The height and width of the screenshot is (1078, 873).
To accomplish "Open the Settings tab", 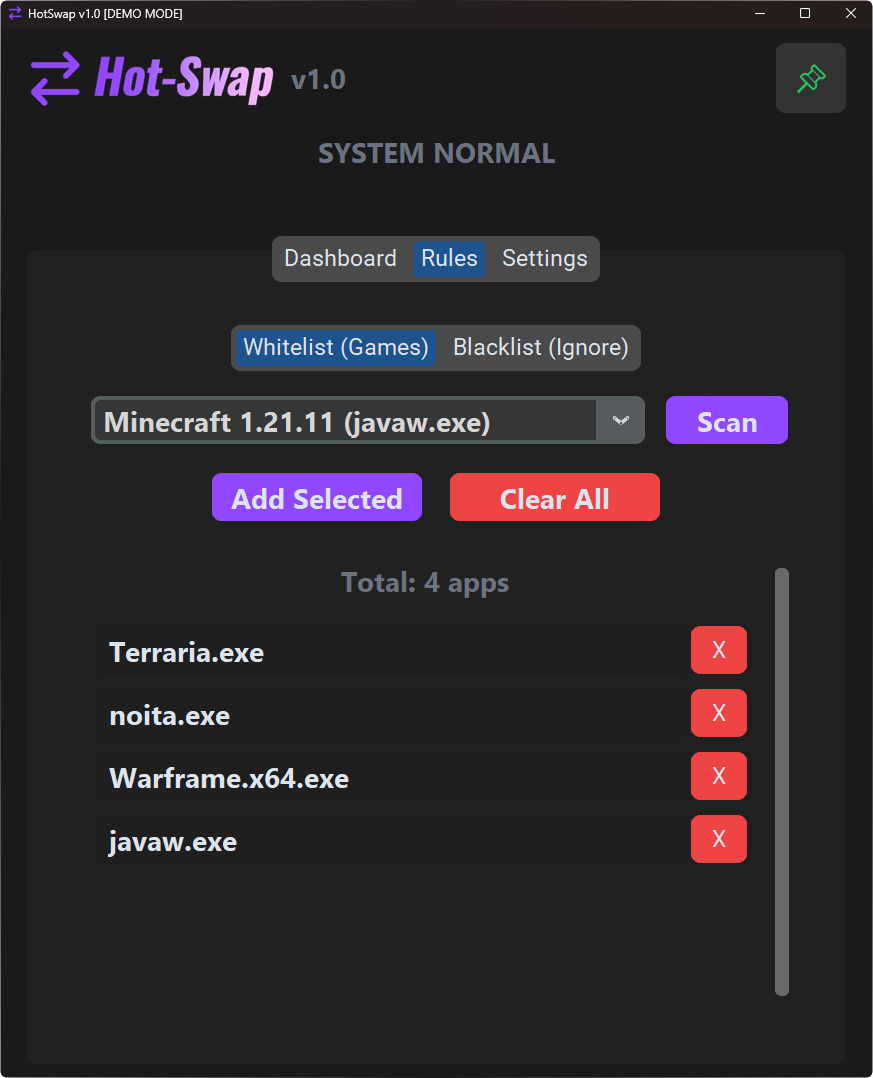I will [544, 258].
